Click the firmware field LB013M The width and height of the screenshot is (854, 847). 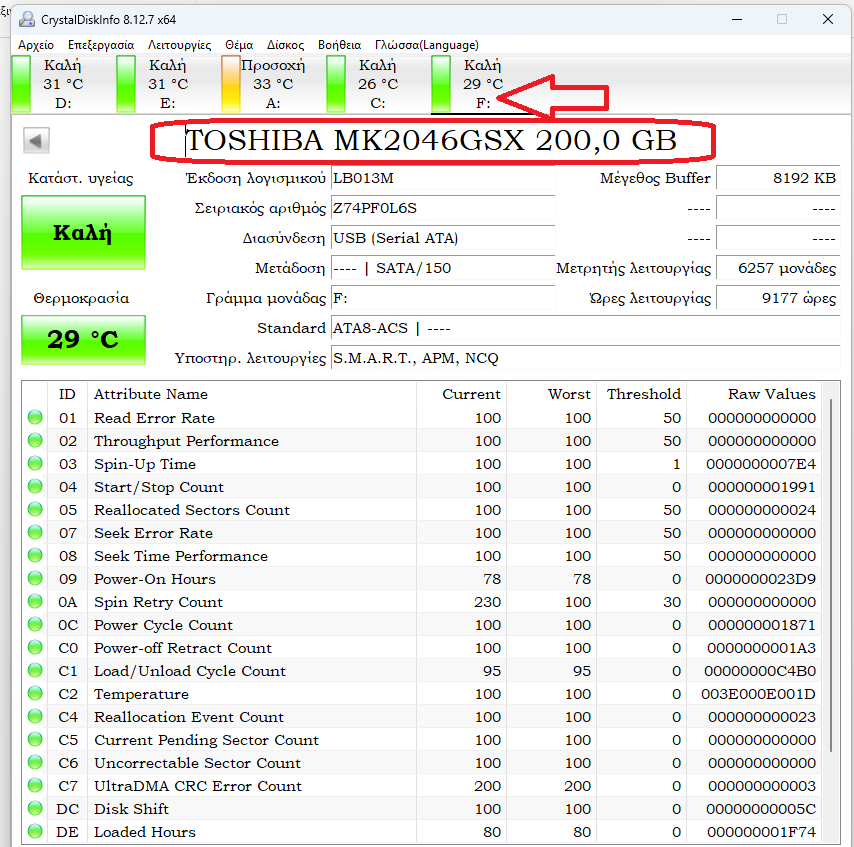pyautogui.click(x=443, y=178)
